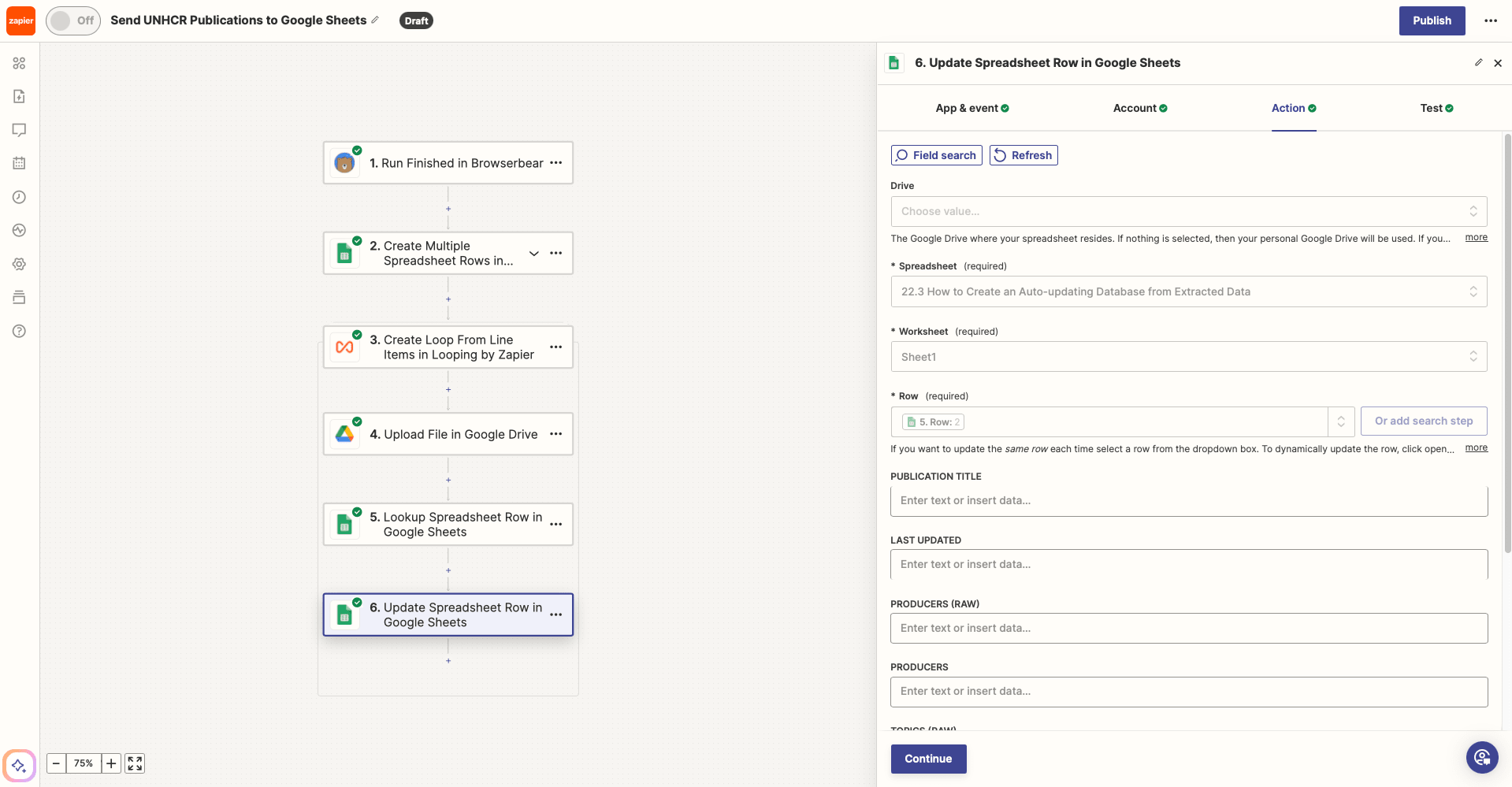
Task: Zoom out the canvas with minus button
Action: tap(56, 763)
